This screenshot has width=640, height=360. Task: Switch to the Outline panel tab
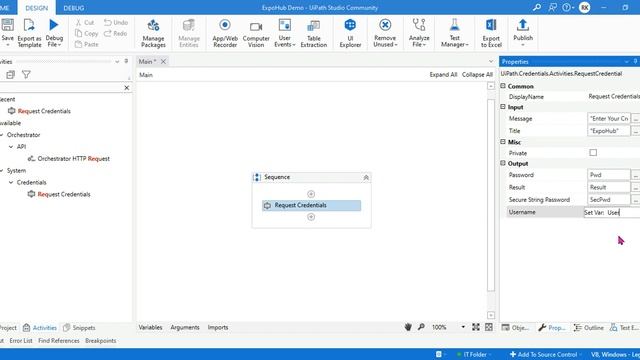pos(589,327)
